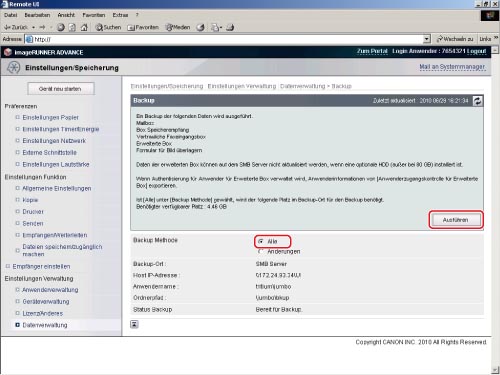Click the imageRUNNER ADVANCE logo icon

(x=8, y=52)
